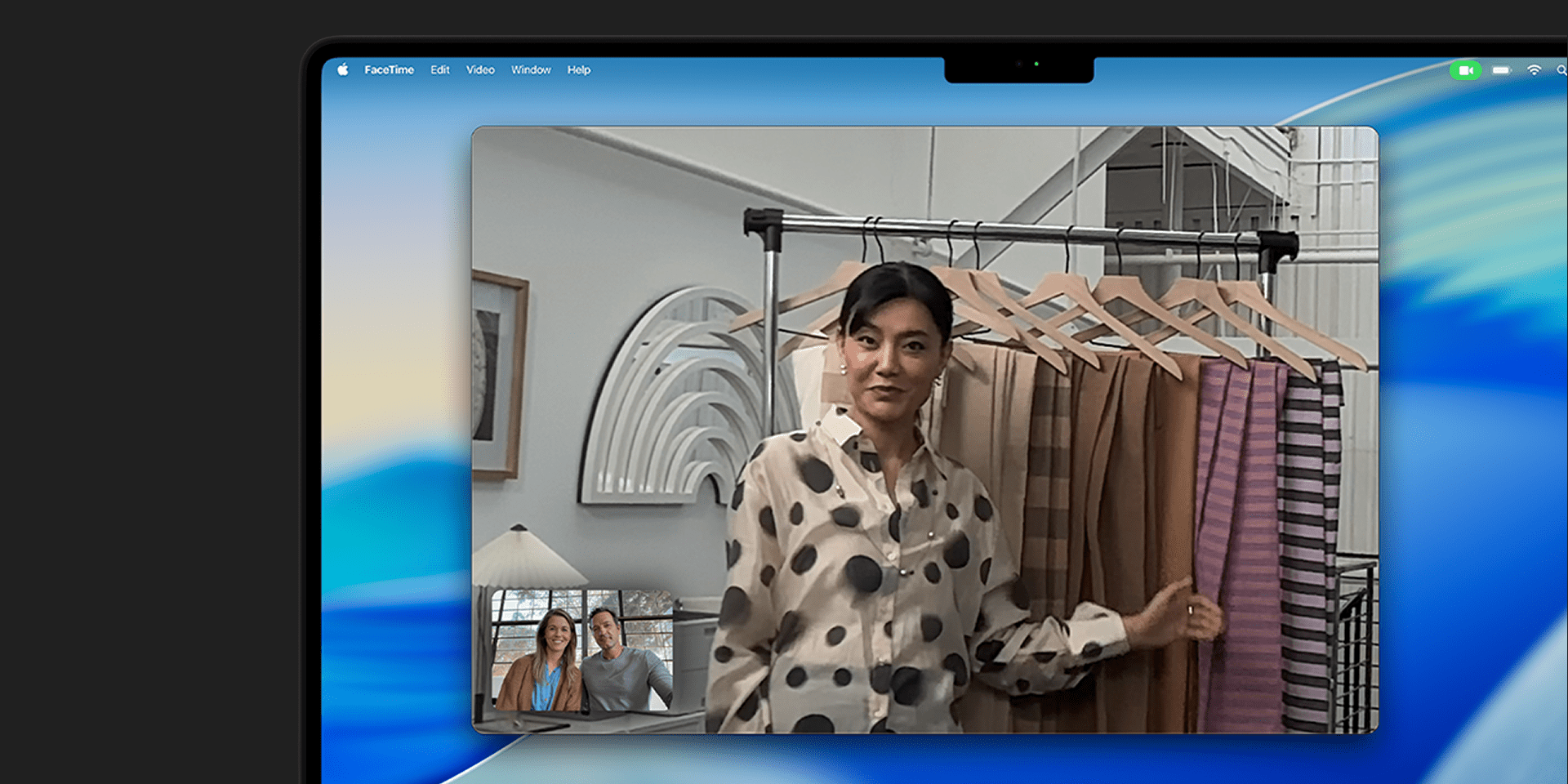Image resolution: width=1568 pixels, height=784 pixels.
Task: Click the framed picture in the video
Action: 497,376
